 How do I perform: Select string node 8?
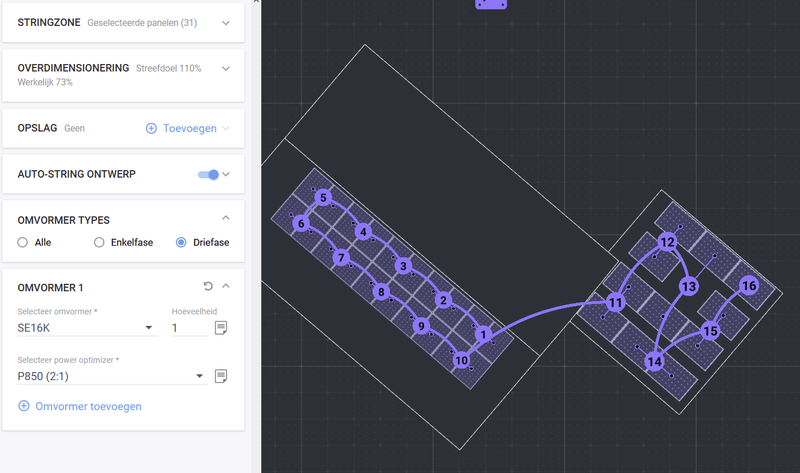coord(381,292)
